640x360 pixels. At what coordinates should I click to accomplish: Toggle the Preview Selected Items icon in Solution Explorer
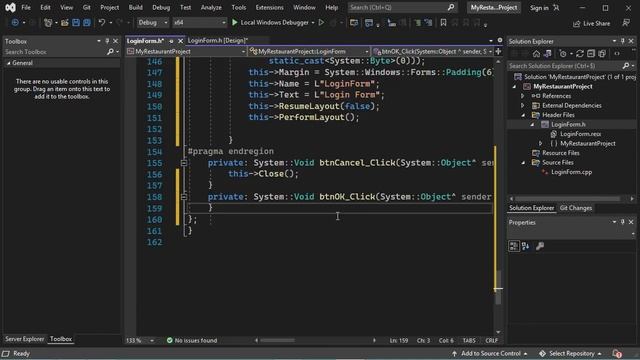point(617,54)
